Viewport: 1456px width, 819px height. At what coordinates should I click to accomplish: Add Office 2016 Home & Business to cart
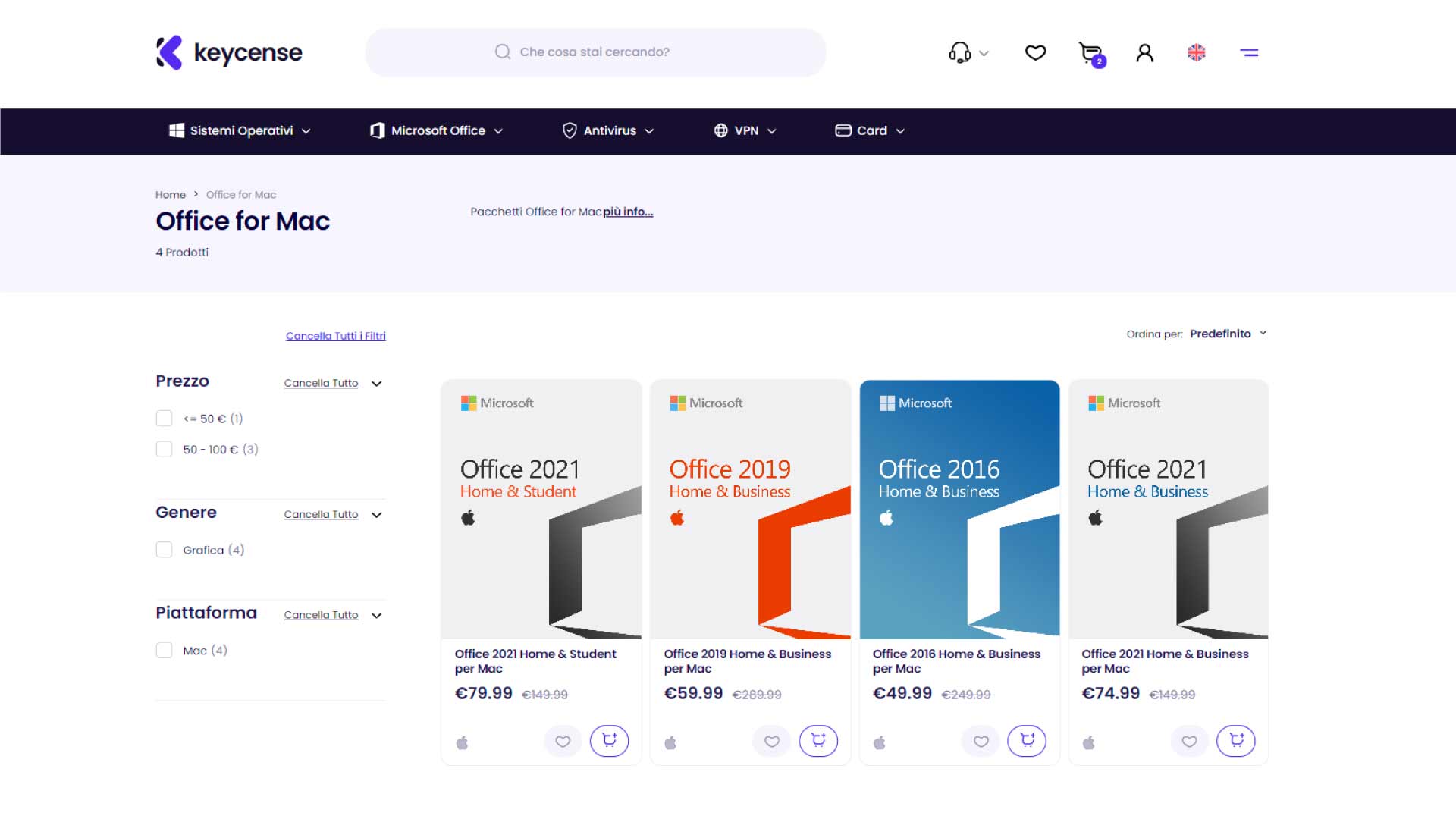[x=1027, y=741]
